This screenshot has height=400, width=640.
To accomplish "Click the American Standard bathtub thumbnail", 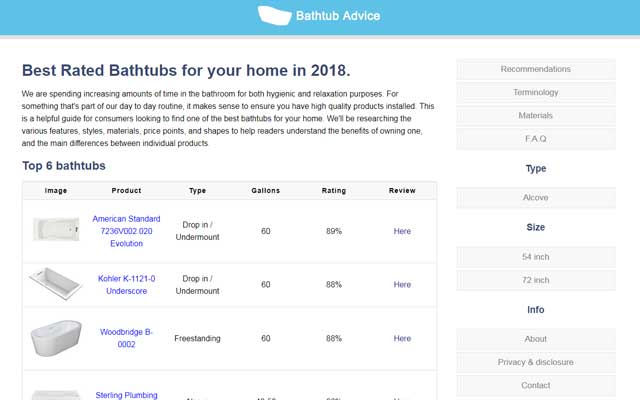I will [x=56, y=230].
